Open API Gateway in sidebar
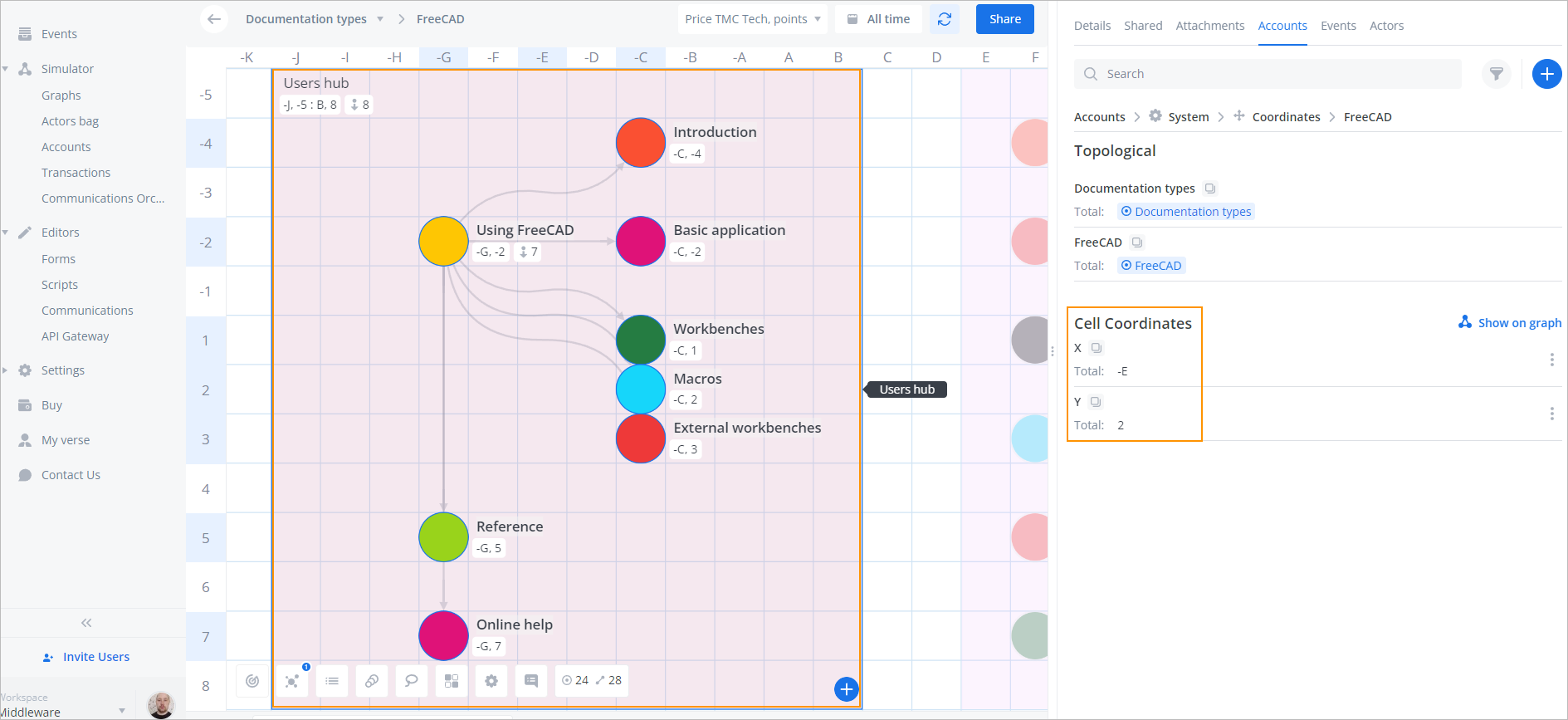 click(x=75, y=336)
